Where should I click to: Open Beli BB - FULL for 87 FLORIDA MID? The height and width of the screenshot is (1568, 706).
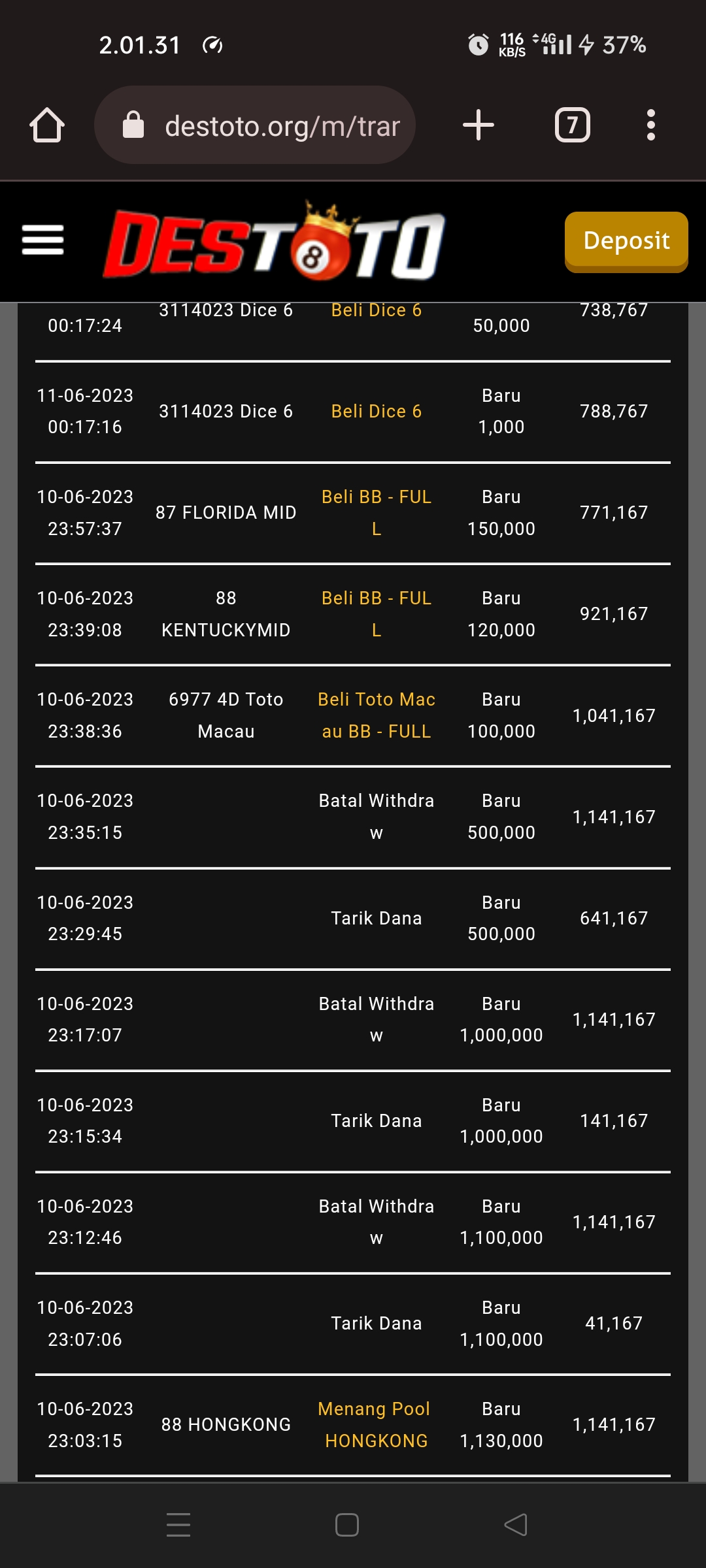376,513
